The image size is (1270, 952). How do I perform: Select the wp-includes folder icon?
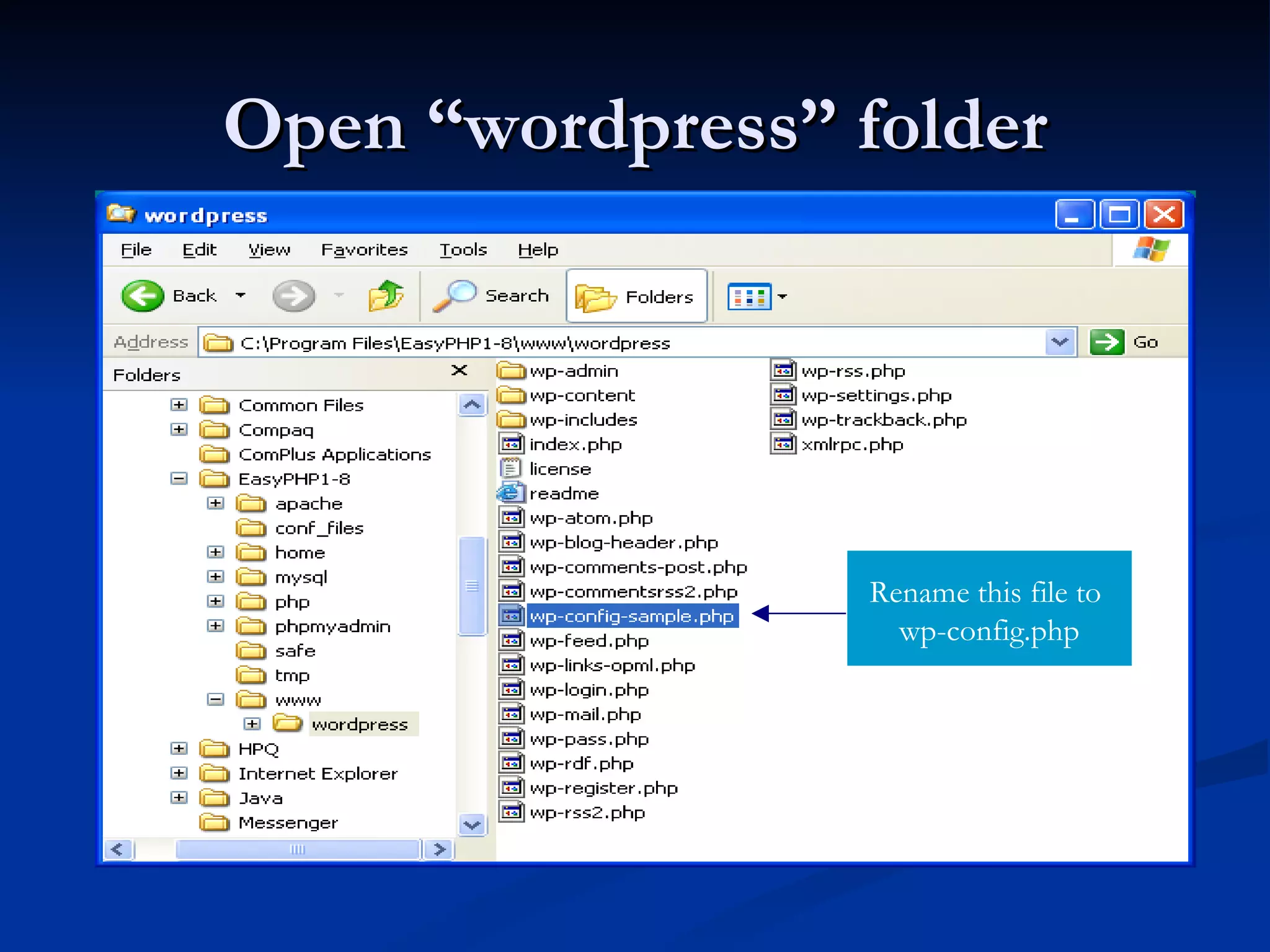click(x=512, y=420)
